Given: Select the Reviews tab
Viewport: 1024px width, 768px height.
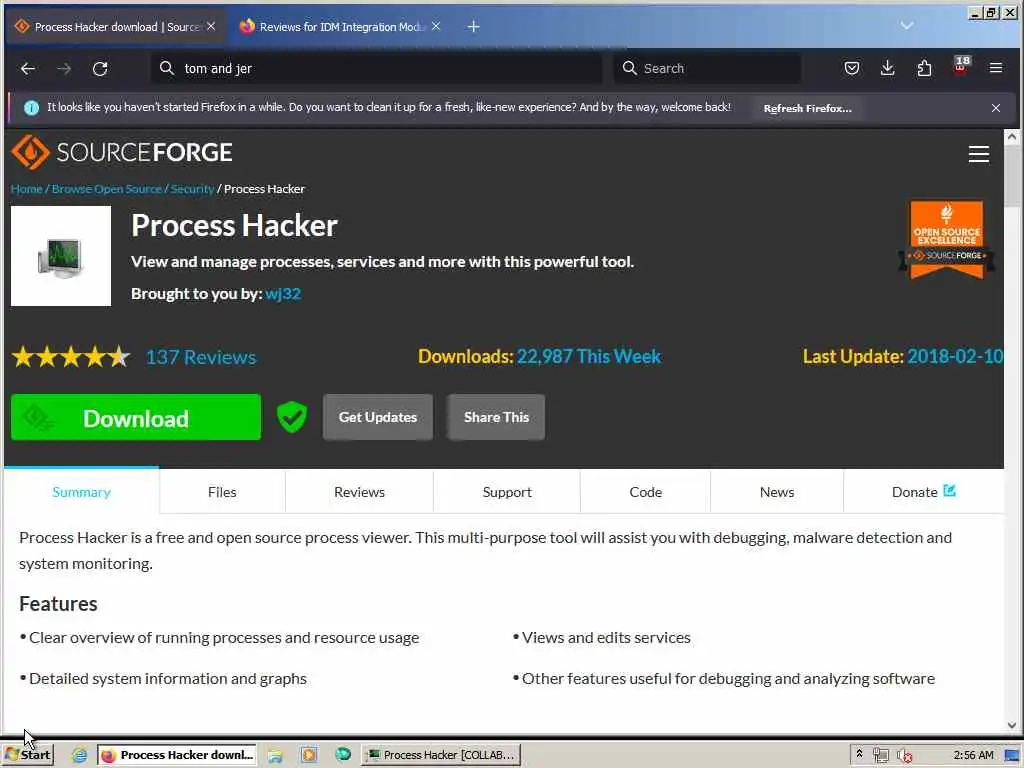Looking at the screenshot, I should click(x=359, y=492).
